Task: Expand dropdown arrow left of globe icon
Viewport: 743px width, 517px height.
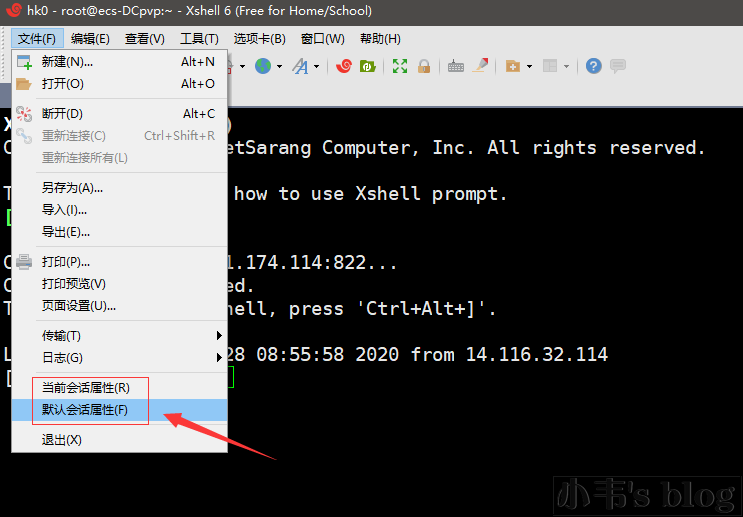Action: pyautogui.click(x=243, y=66)
